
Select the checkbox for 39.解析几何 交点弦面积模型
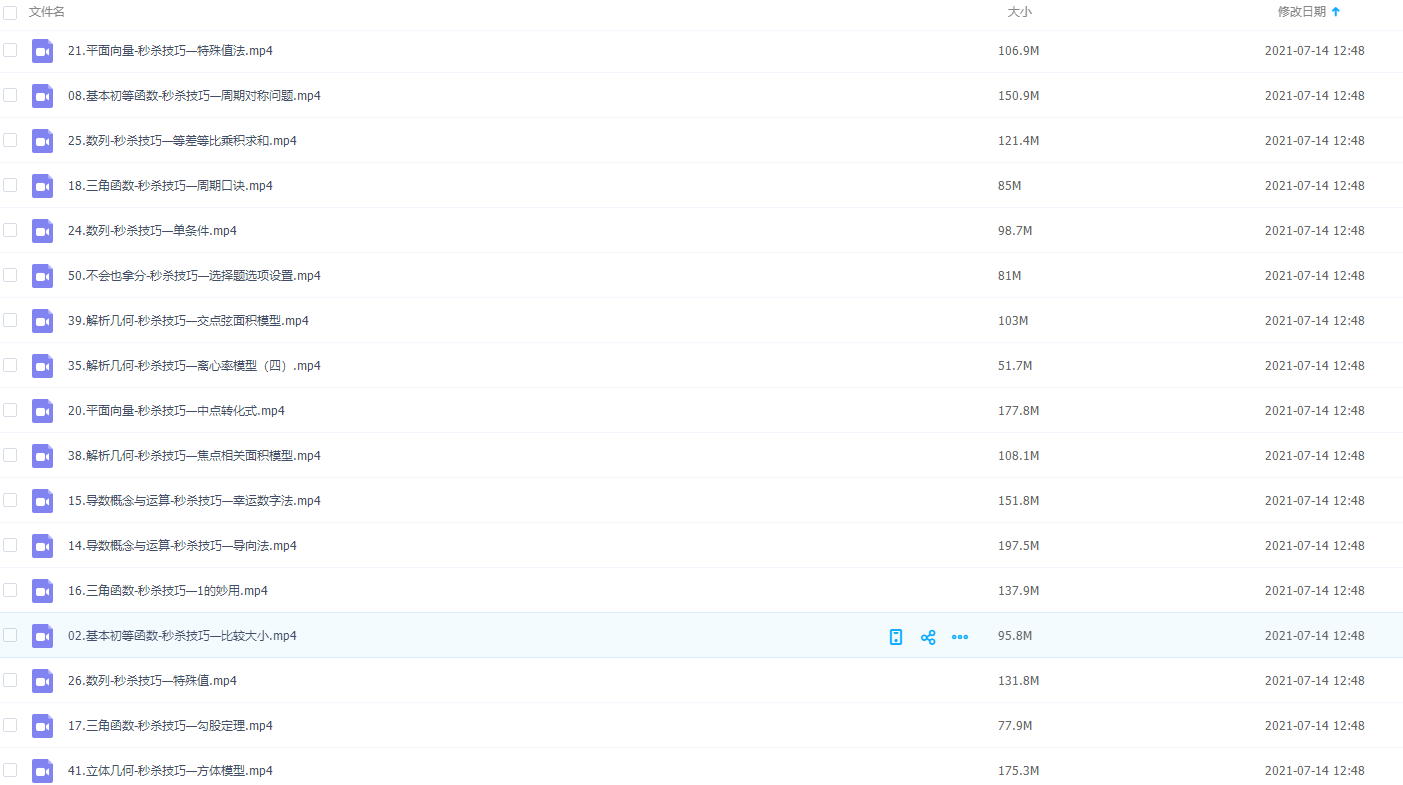point(10,320)
